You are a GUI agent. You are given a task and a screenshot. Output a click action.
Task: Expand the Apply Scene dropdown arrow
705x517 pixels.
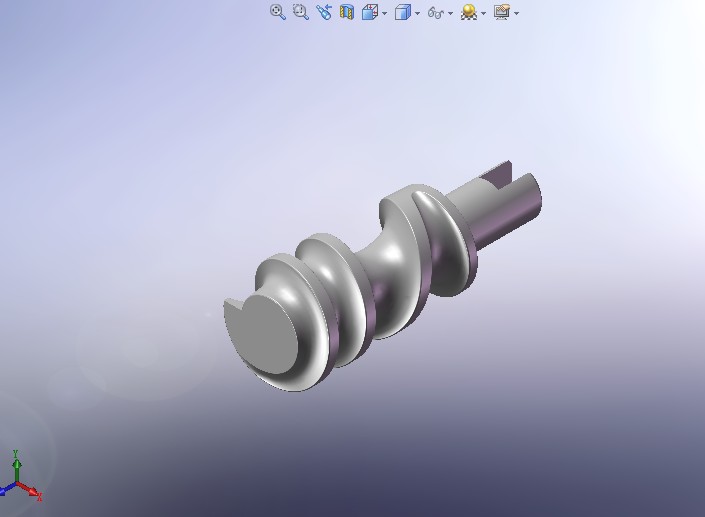tap(484, 13)
